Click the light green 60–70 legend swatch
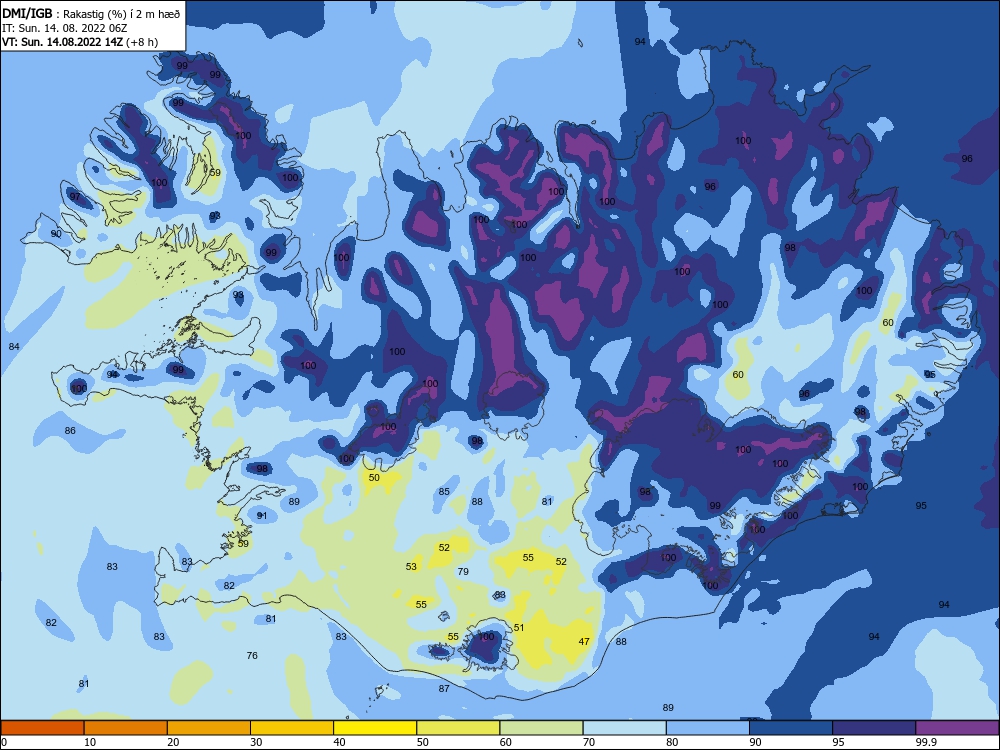 coord(541,728)
